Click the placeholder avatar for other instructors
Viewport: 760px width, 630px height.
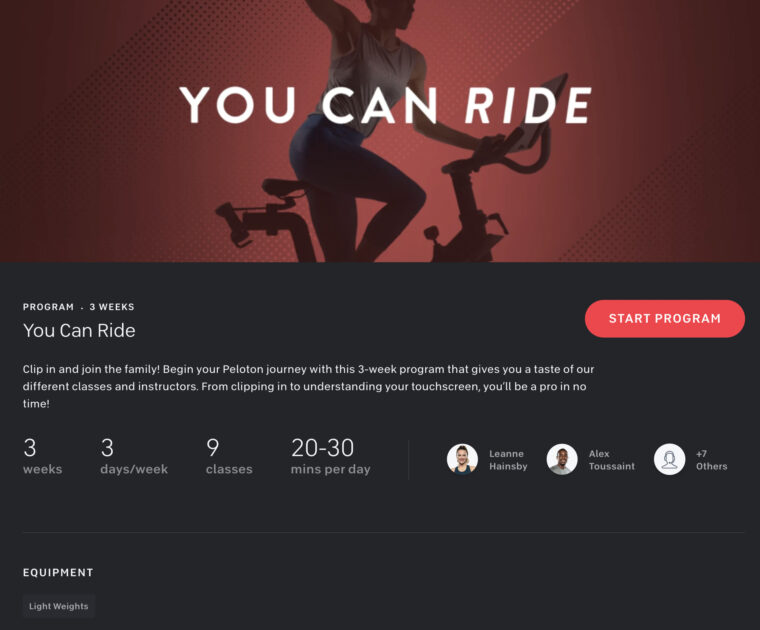[x=669, y=459]
